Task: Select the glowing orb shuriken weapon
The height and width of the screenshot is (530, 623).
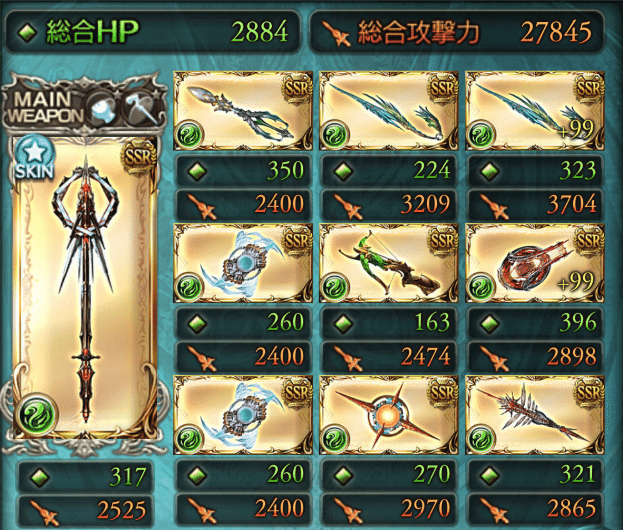Action: point(389,415)
